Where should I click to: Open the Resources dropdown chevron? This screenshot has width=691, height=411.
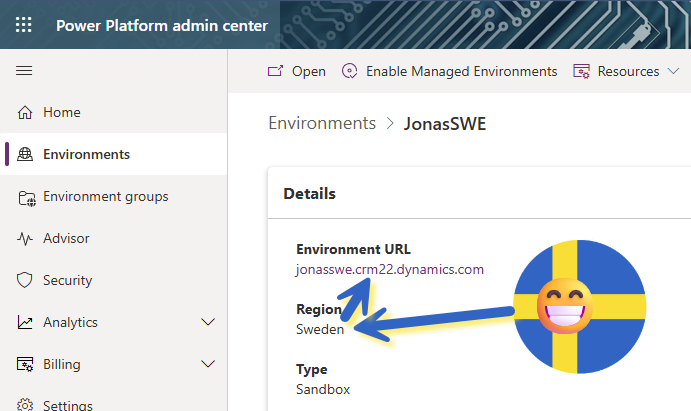[x=673, y=71]
